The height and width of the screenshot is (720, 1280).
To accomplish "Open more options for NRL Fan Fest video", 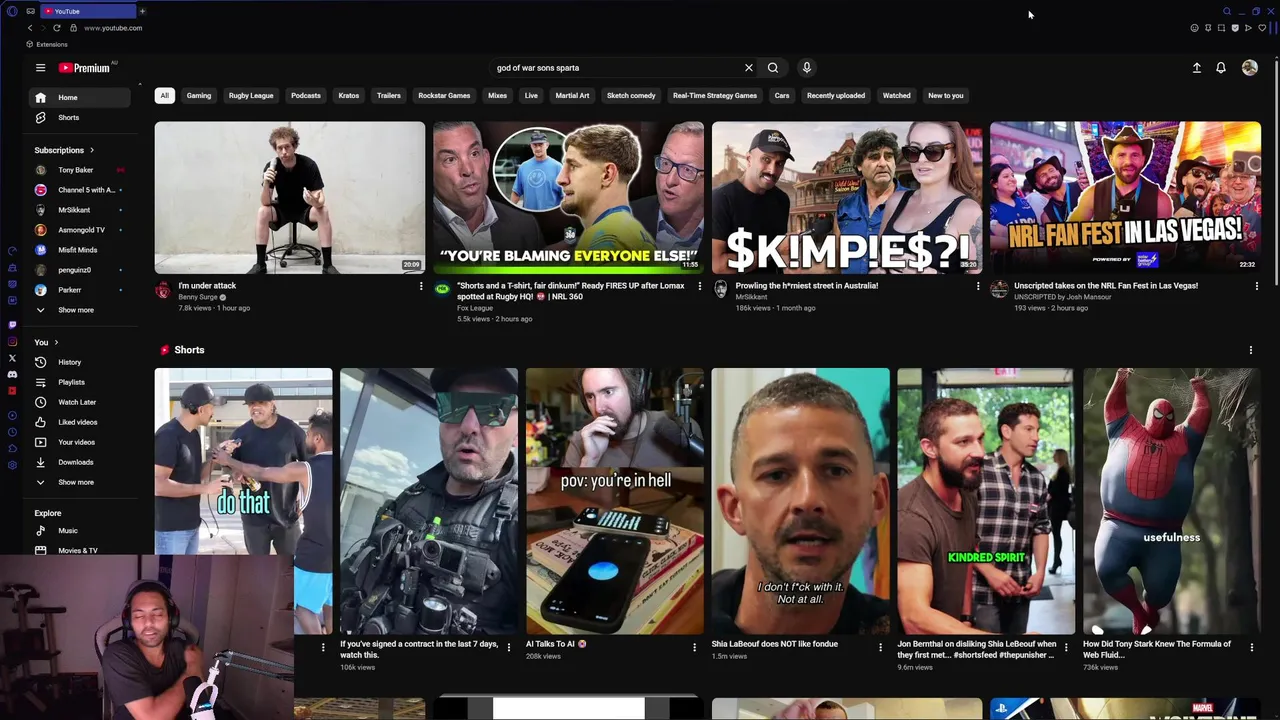I will click(x=1257, y=286).
